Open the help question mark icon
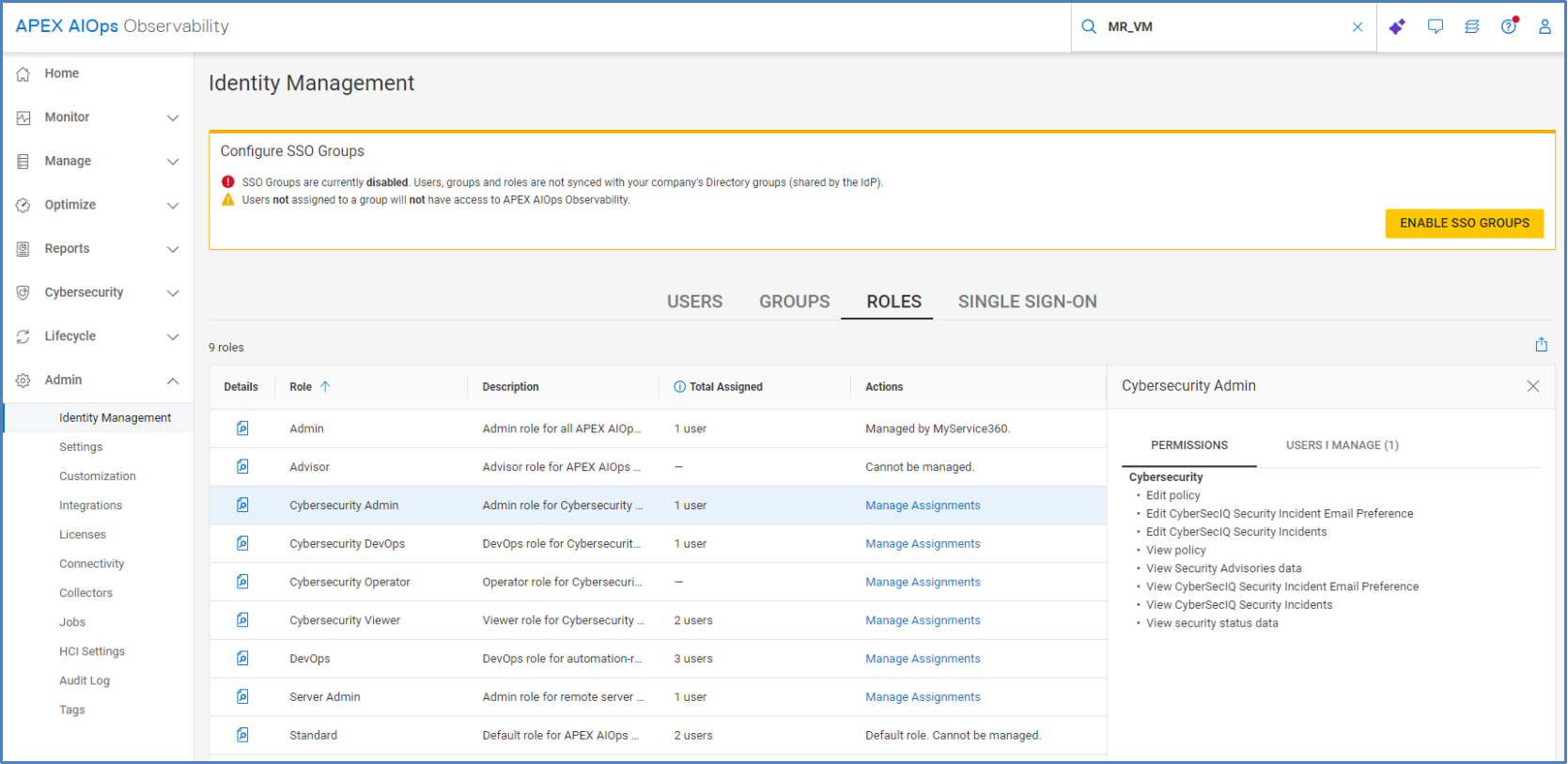This screenshot has width=1568, height=764. [x=1509, y=26]
